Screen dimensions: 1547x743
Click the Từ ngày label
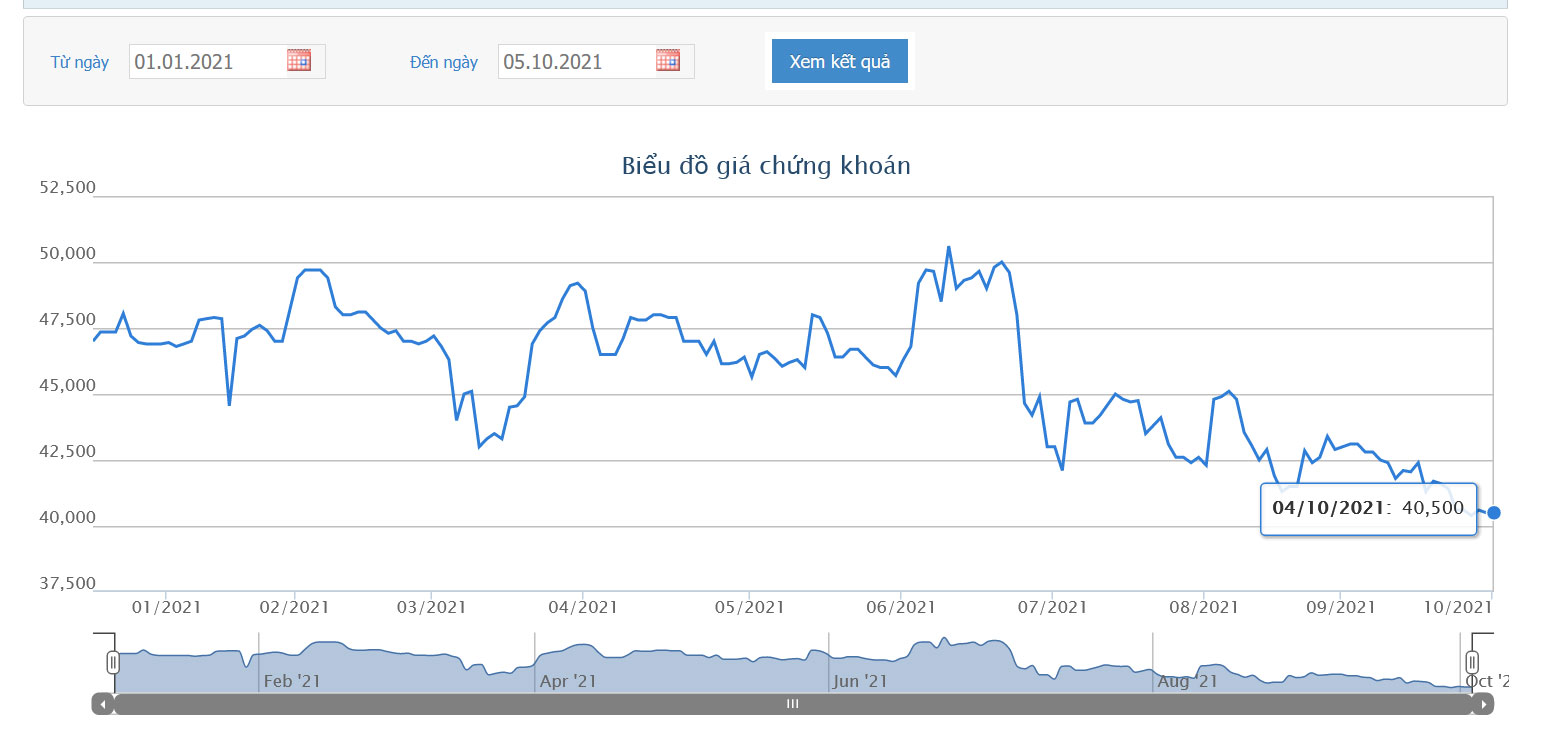(x=80, y=62)
